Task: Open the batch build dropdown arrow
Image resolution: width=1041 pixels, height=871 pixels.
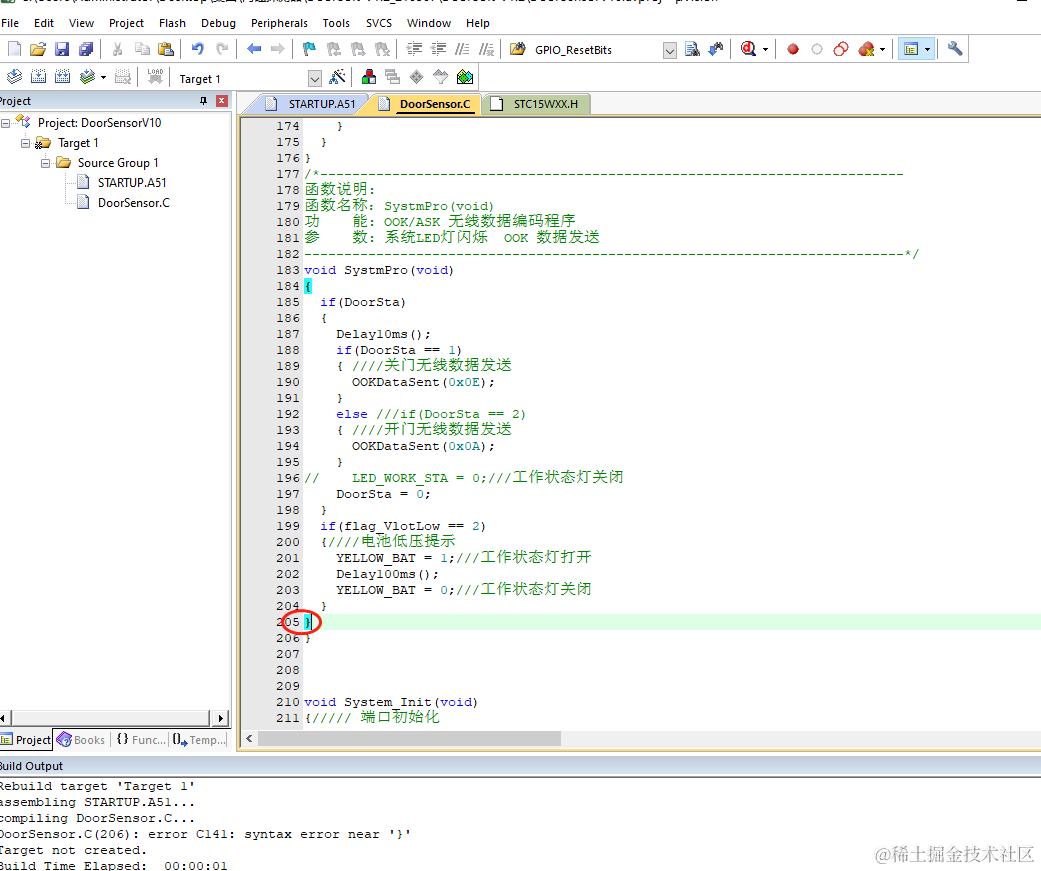Action: click(104, 77)
